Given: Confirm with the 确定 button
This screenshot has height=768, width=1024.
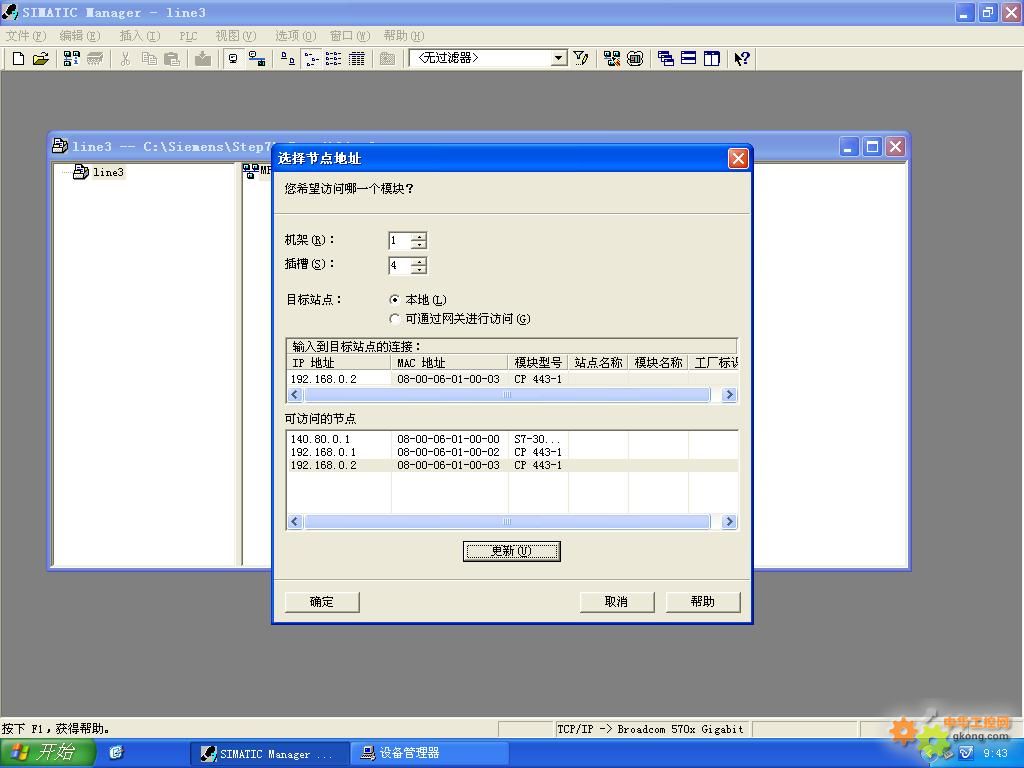Looking at the screenshot, I should coord(322,601).
